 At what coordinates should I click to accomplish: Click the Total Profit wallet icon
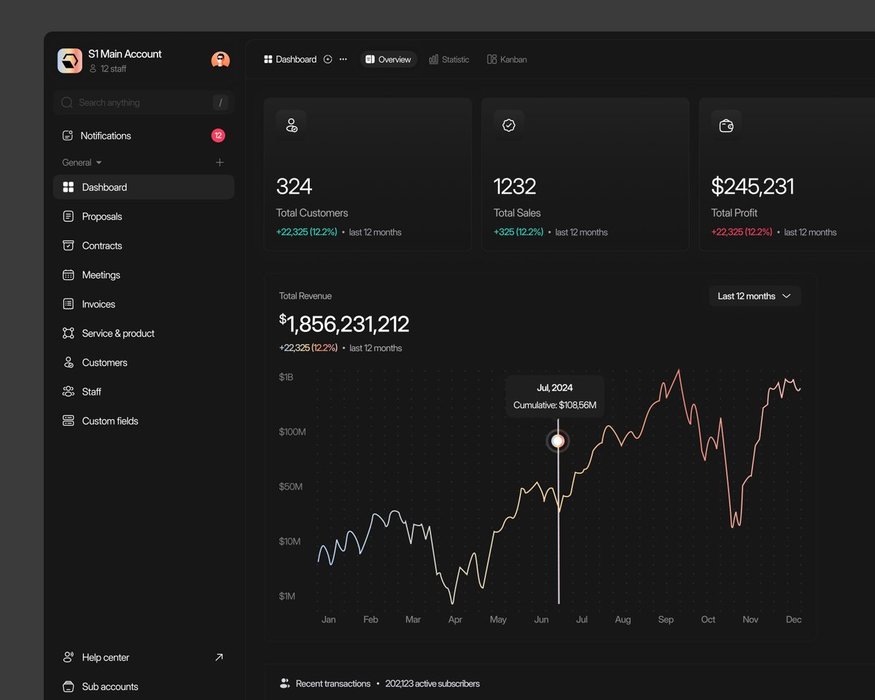[726, 125]
